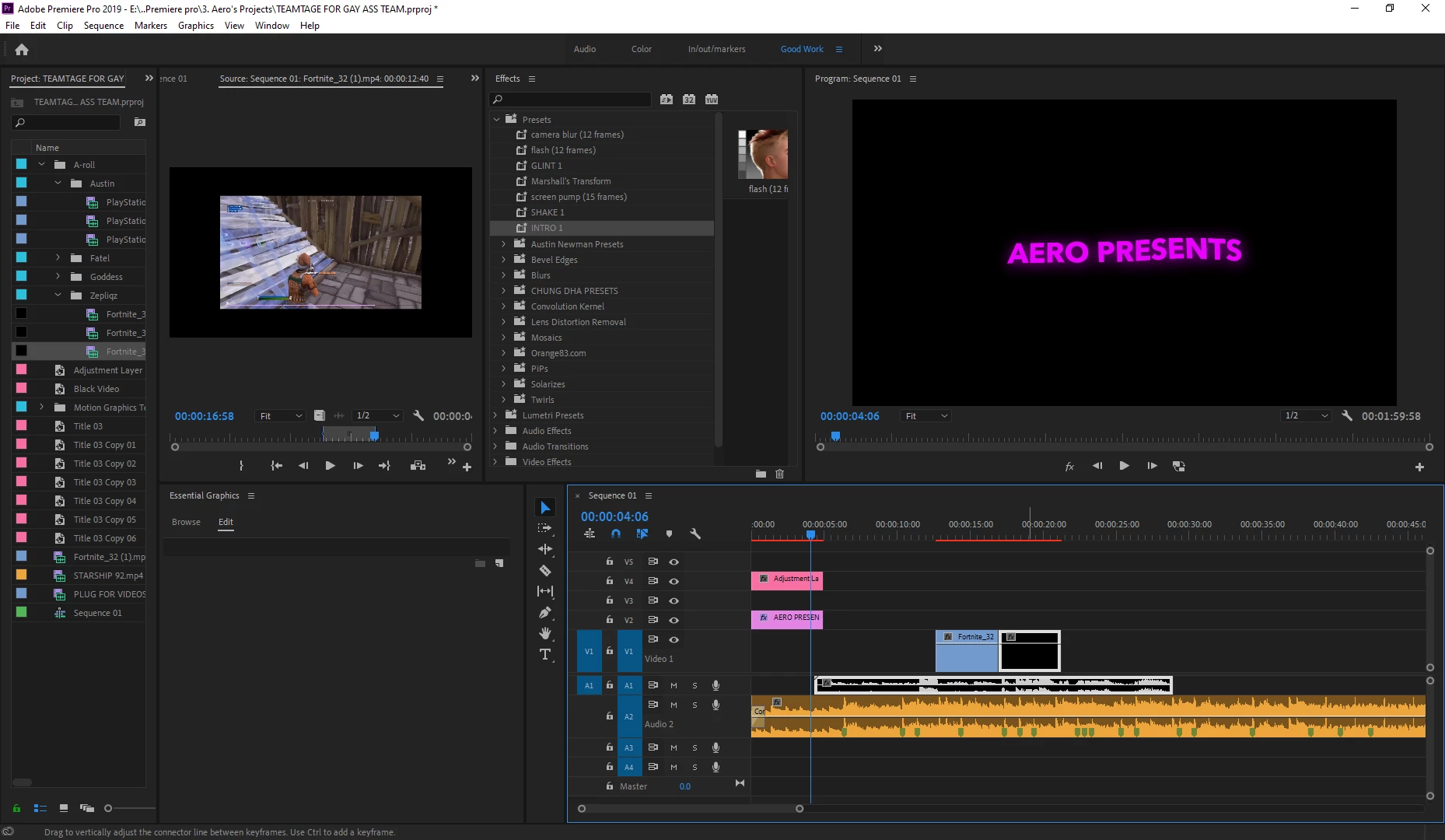
Task: Add a marker in the timeline
Action: click(669, 534)
